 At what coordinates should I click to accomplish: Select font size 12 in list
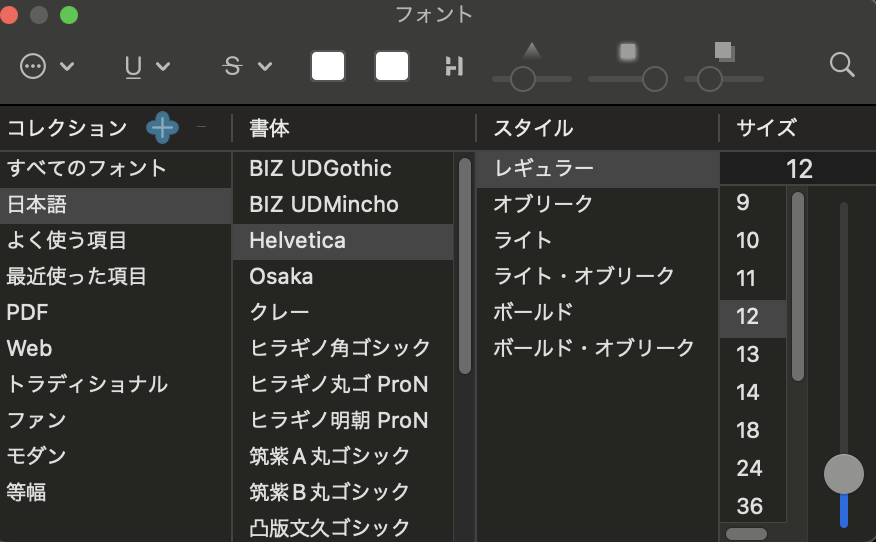(753, 317)
